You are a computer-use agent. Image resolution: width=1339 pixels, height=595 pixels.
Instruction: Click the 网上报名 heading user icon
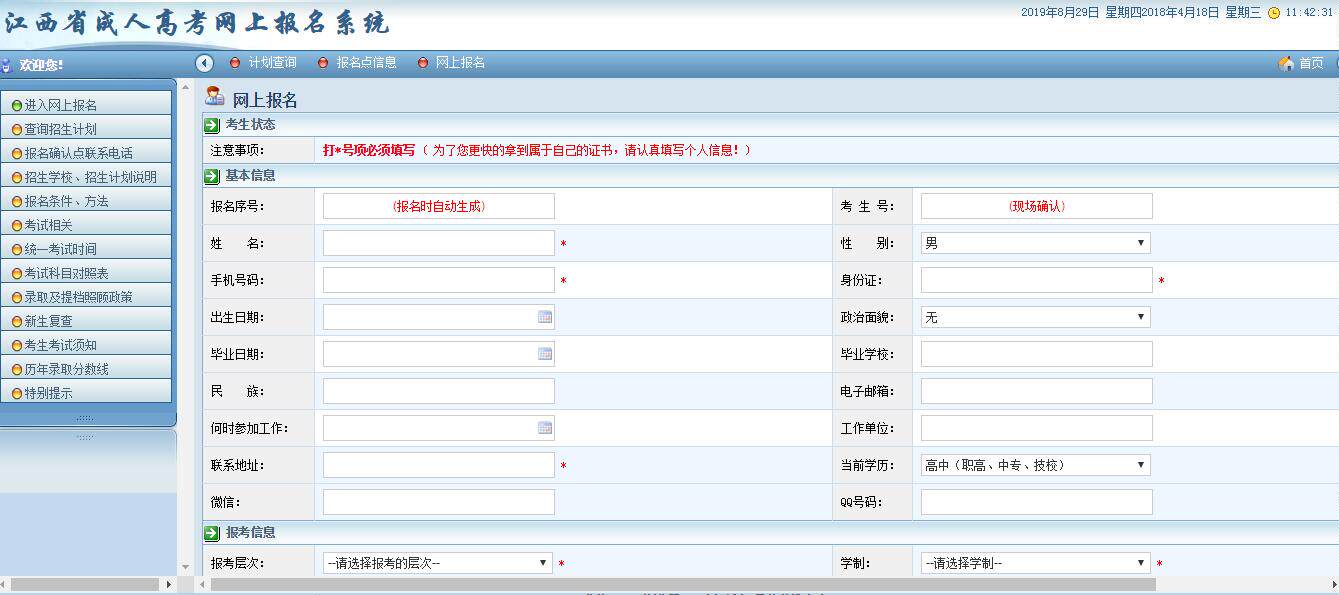point(214,97)
